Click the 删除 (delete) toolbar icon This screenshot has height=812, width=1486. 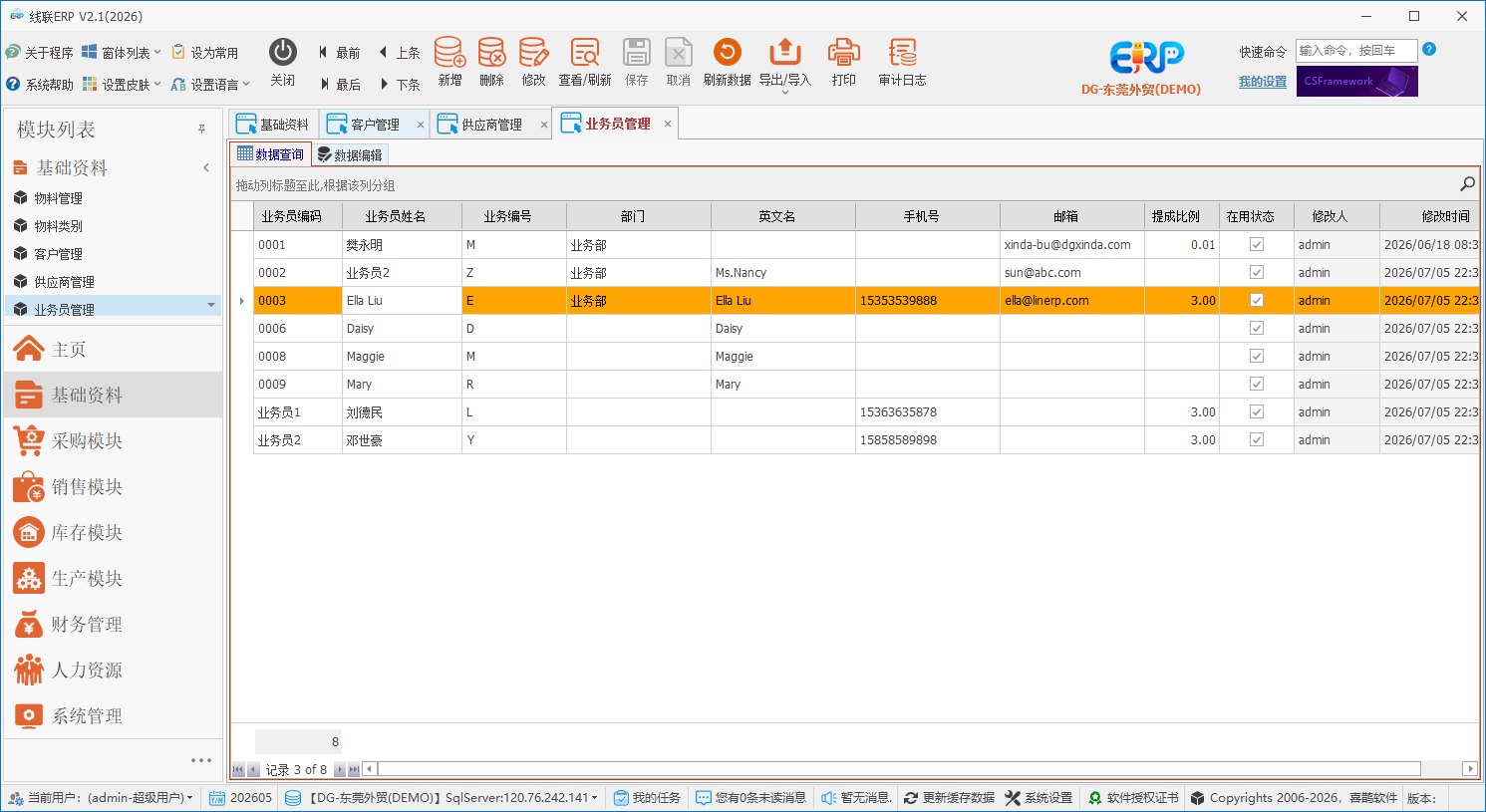[x=491, y=53]
